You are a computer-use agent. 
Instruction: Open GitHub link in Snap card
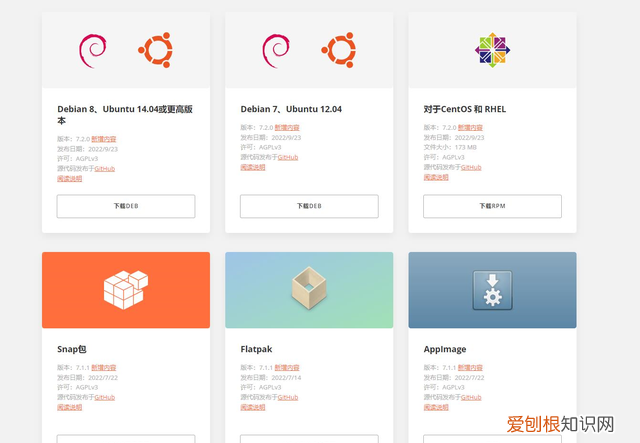click(104, 397)
